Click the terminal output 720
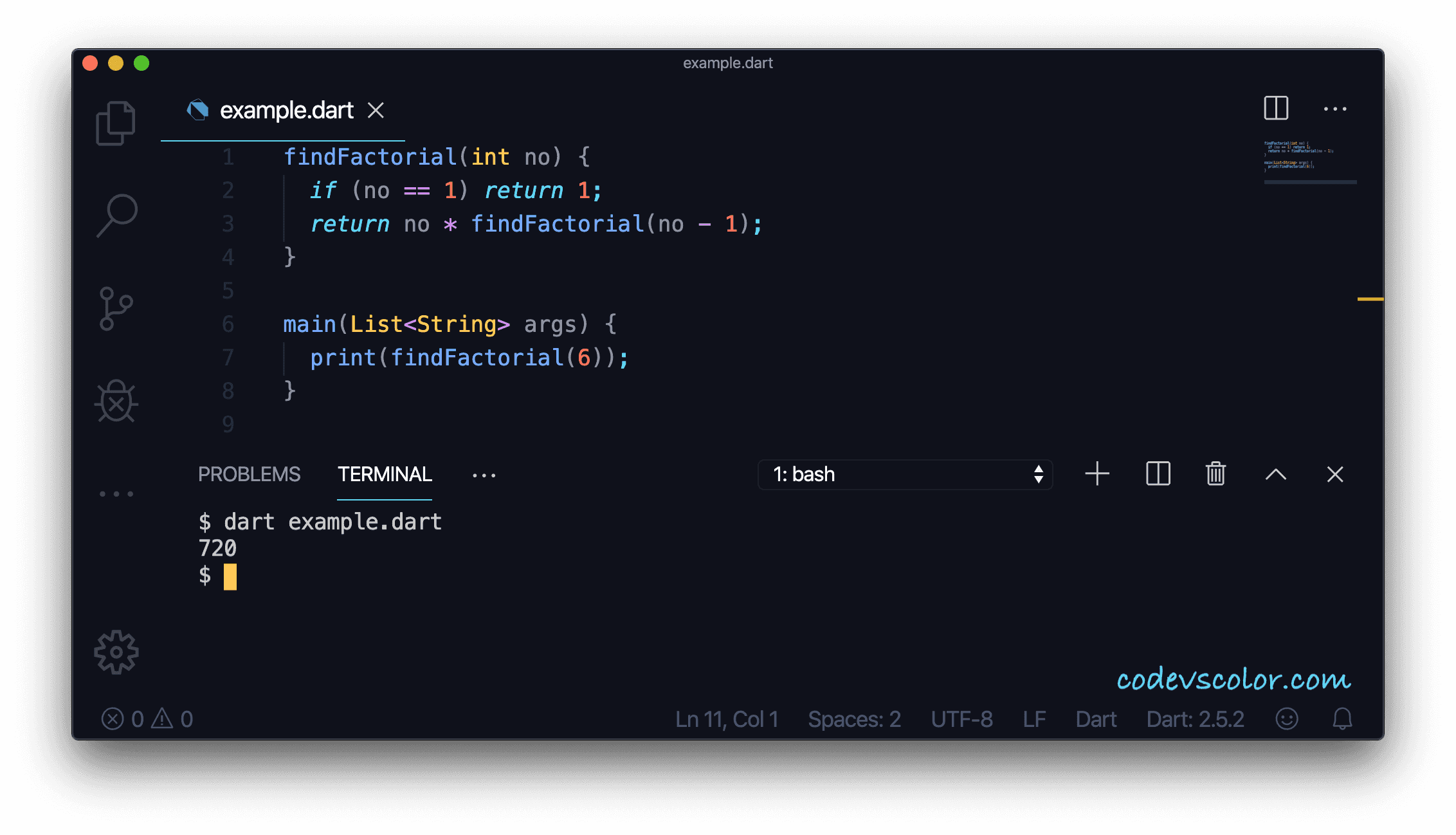The height and width of the screenshot is (835, 1456). [217, 548]
